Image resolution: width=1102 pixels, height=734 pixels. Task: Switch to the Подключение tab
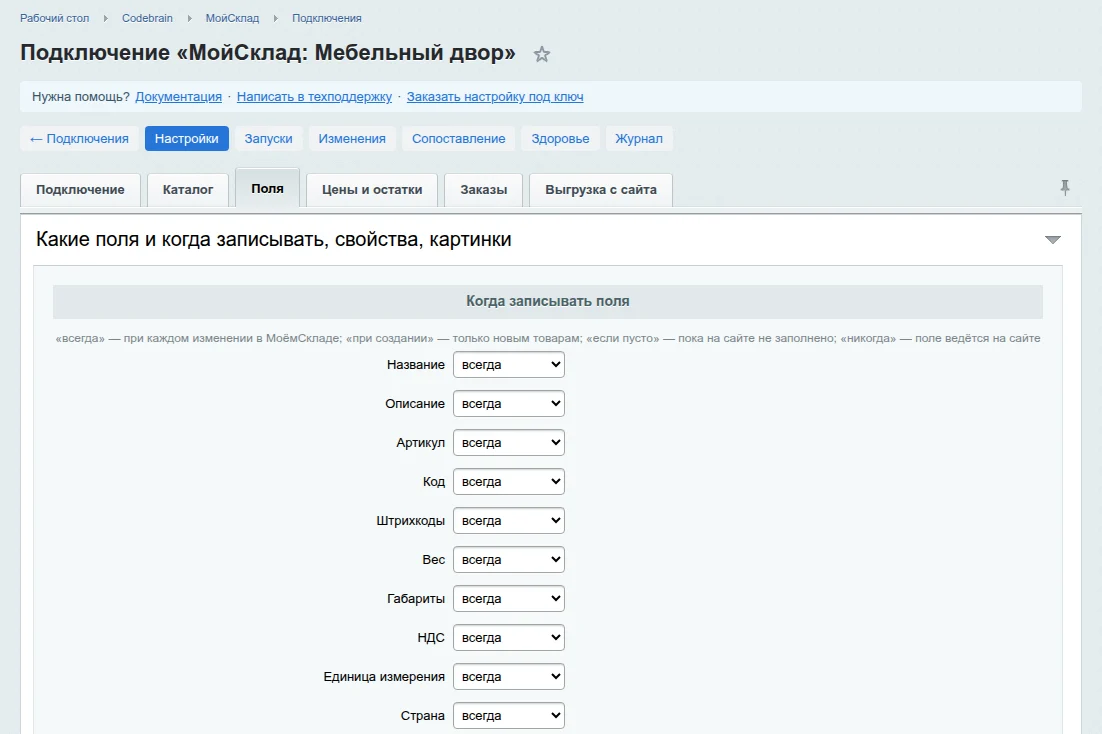click(80, 190)
